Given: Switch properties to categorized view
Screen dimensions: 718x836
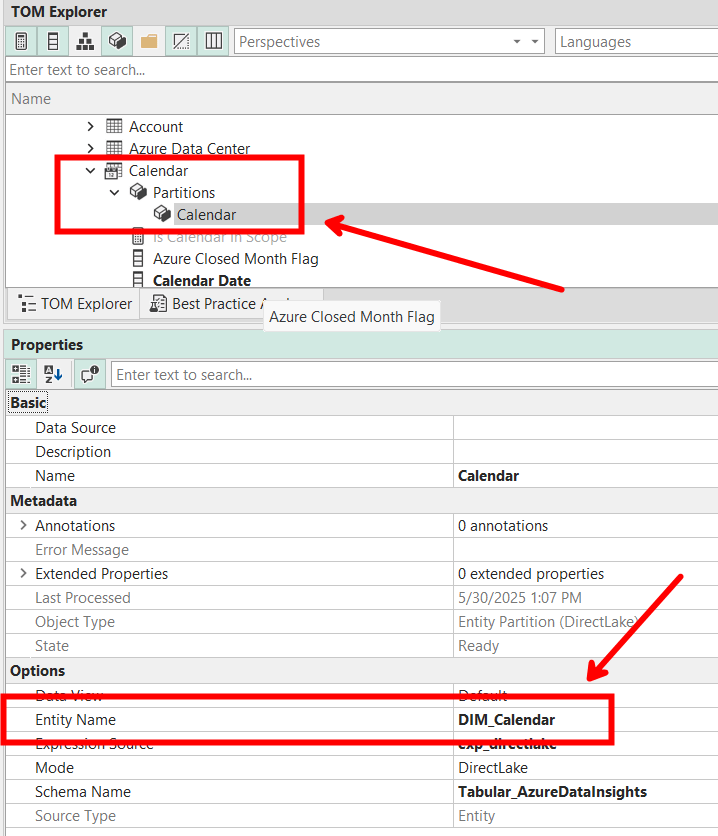Looking at the screenshot, I should coord(21,375).
